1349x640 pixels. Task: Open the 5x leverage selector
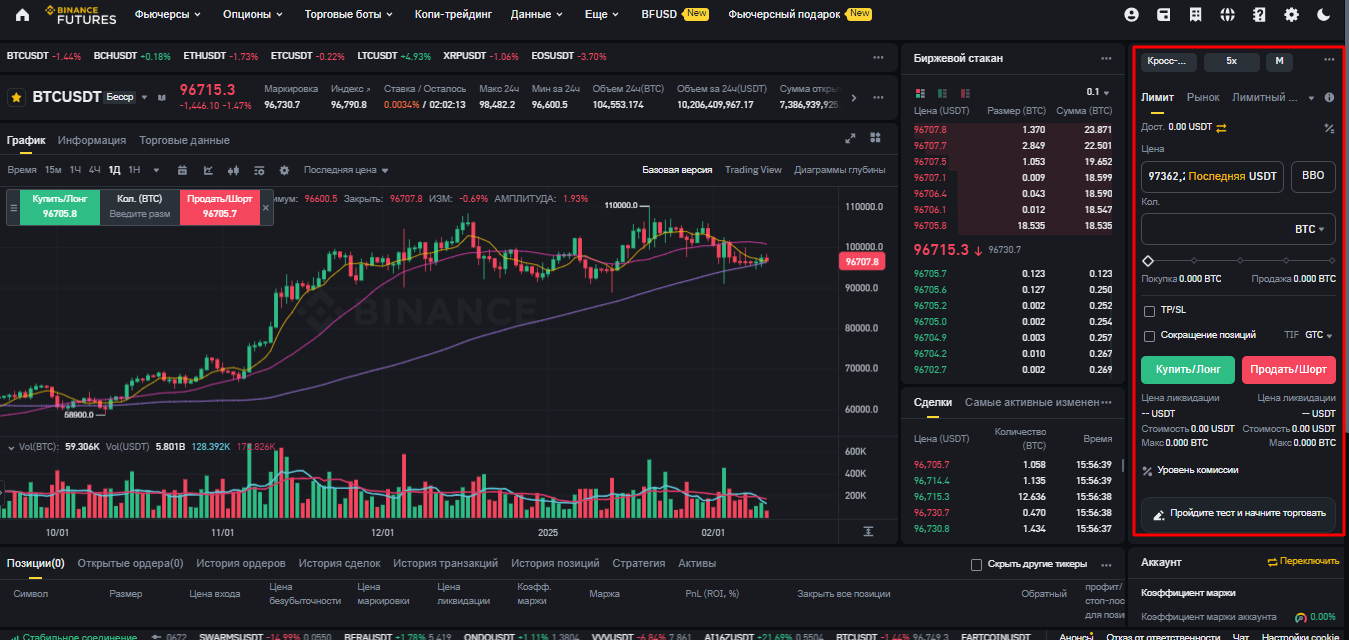pos(1231,61)
